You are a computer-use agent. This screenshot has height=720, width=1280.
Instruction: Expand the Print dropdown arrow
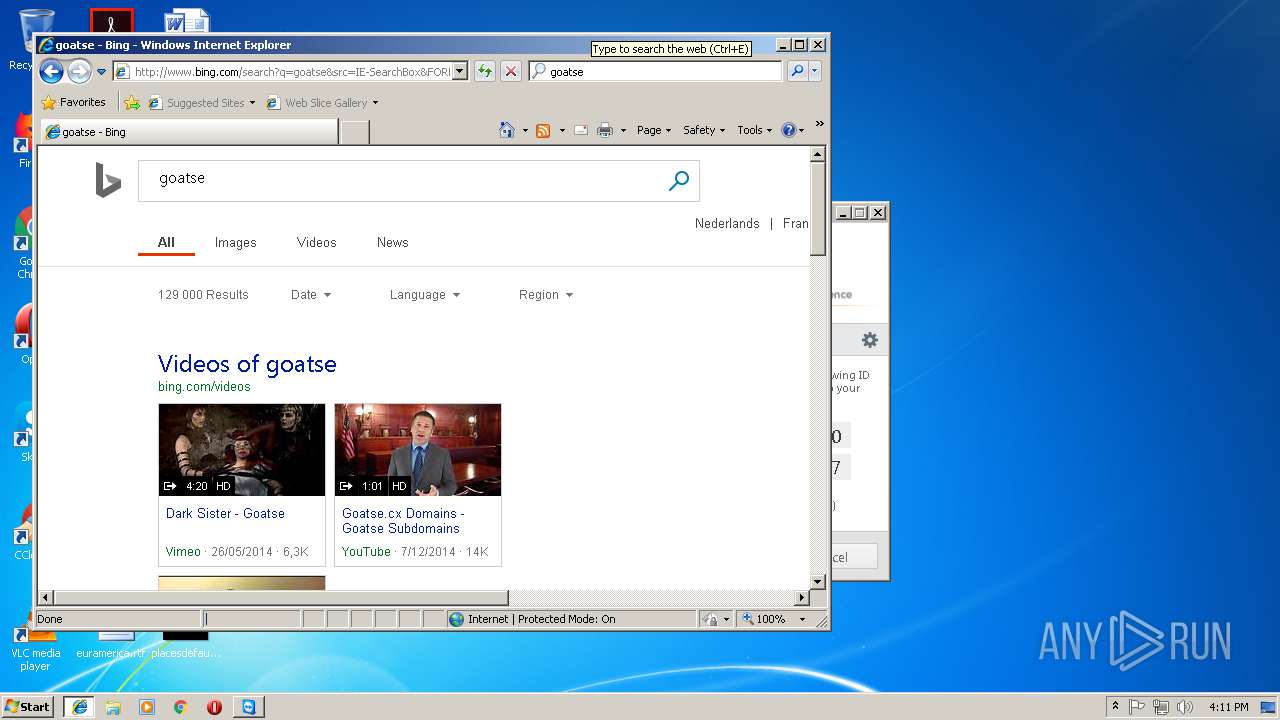(x=623, y=130)
